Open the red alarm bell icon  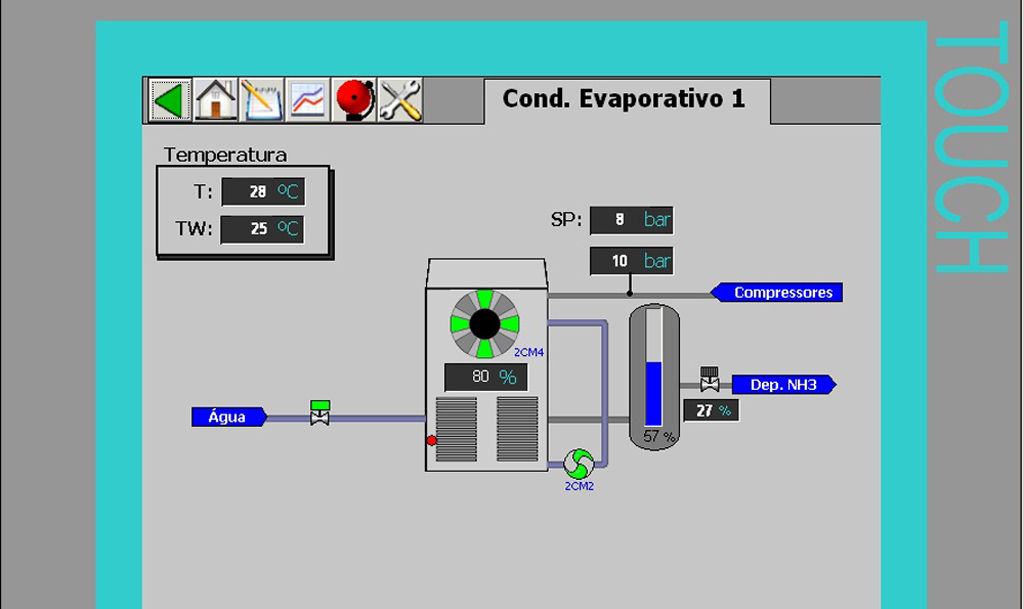[x=354, y=100]
